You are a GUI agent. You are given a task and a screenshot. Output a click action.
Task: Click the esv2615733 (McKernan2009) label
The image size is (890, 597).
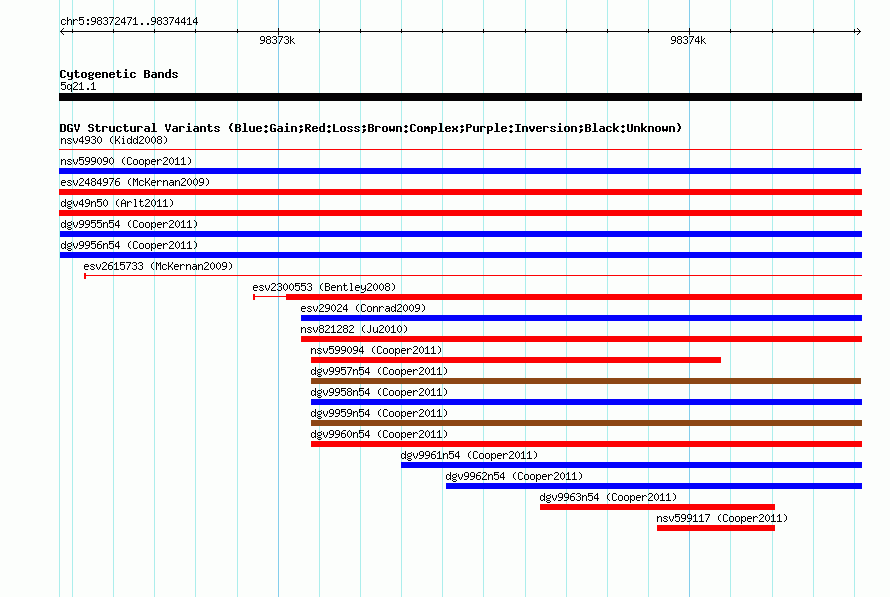coord(158,266)
